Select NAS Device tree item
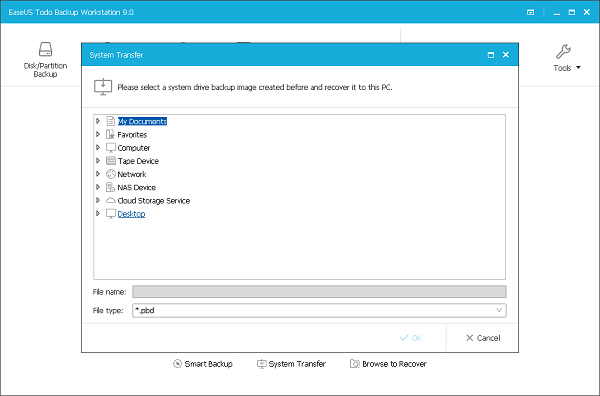The height and width of the screenshot is (396, 600). coord(136,187)
